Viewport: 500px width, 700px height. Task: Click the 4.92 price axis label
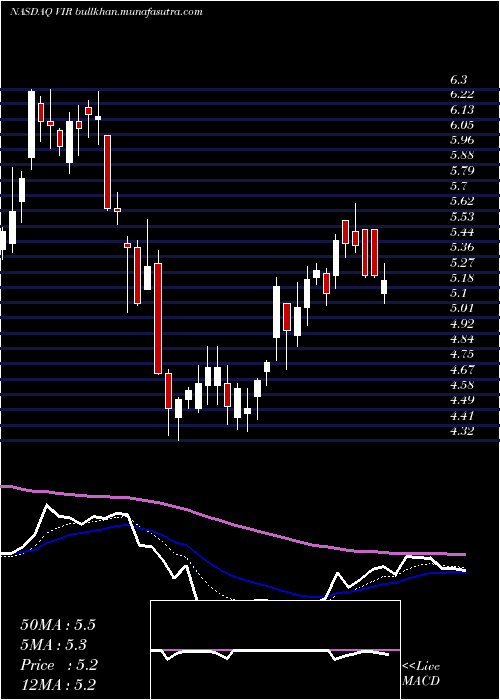[462, 323]
